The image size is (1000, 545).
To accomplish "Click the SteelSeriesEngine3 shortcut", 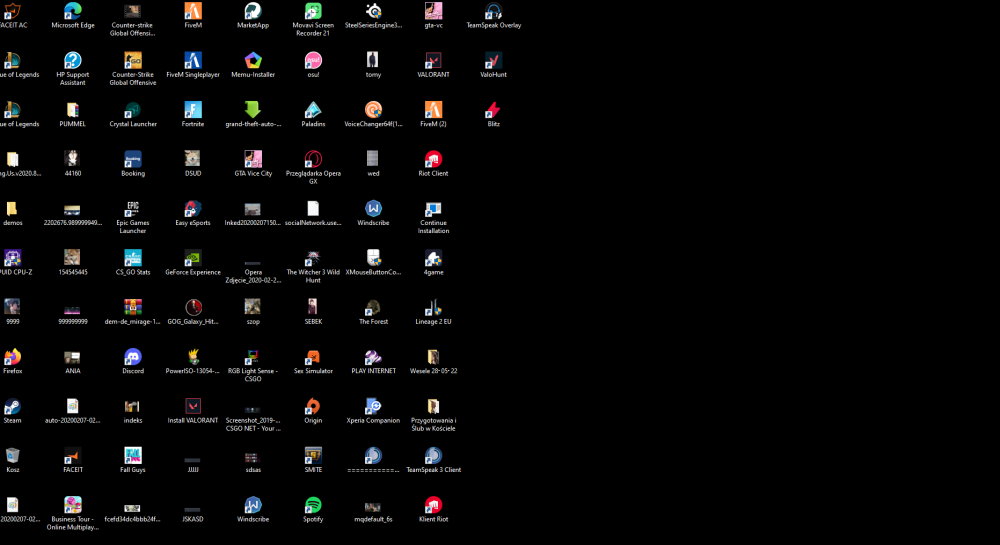I will (x=373, y=11).
